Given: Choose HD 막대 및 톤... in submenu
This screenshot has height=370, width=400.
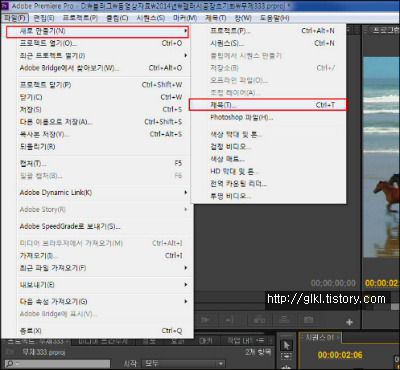Looking at the screenshot, I should pos(269,171).
